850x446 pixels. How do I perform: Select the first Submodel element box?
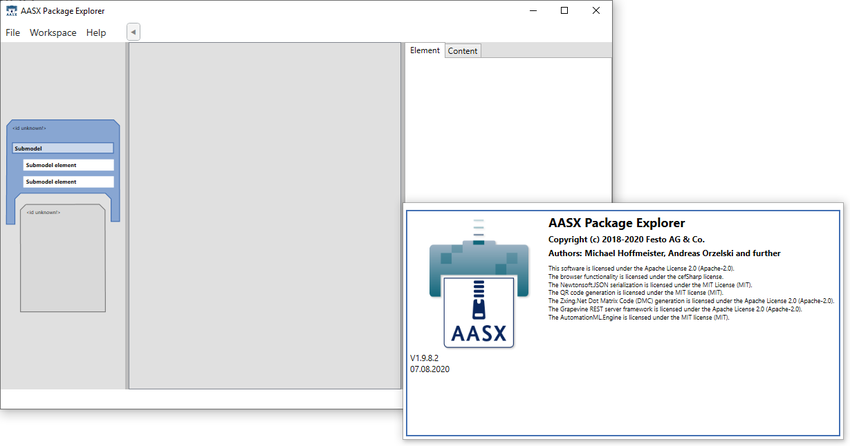[x=68, y=165]
